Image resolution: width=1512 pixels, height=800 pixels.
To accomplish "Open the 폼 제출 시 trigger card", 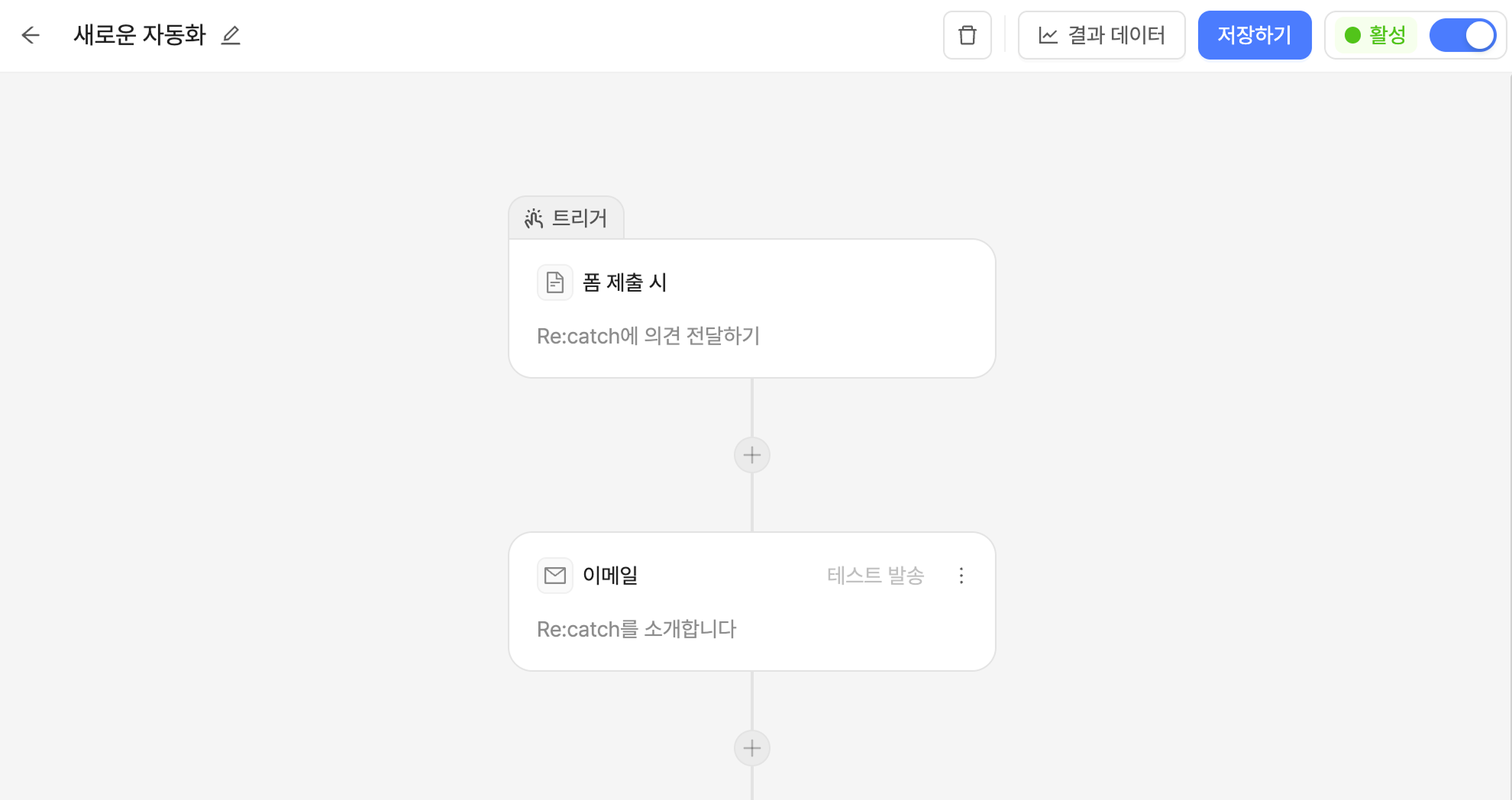I will pyautogui.click(x=752, y=308).
